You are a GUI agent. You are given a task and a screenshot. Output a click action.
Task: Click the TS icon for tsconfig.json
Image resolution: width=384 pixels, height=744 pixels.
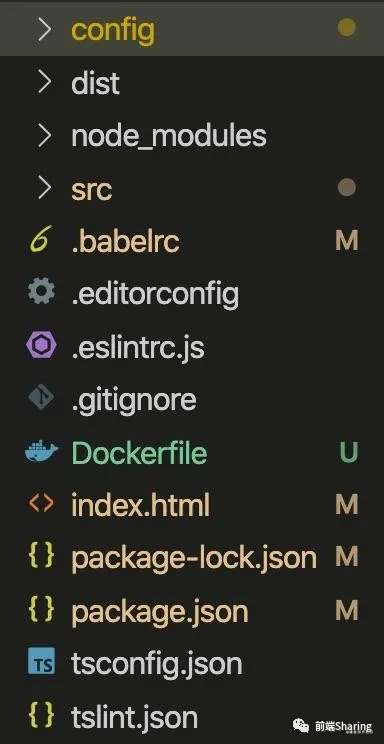41,662
